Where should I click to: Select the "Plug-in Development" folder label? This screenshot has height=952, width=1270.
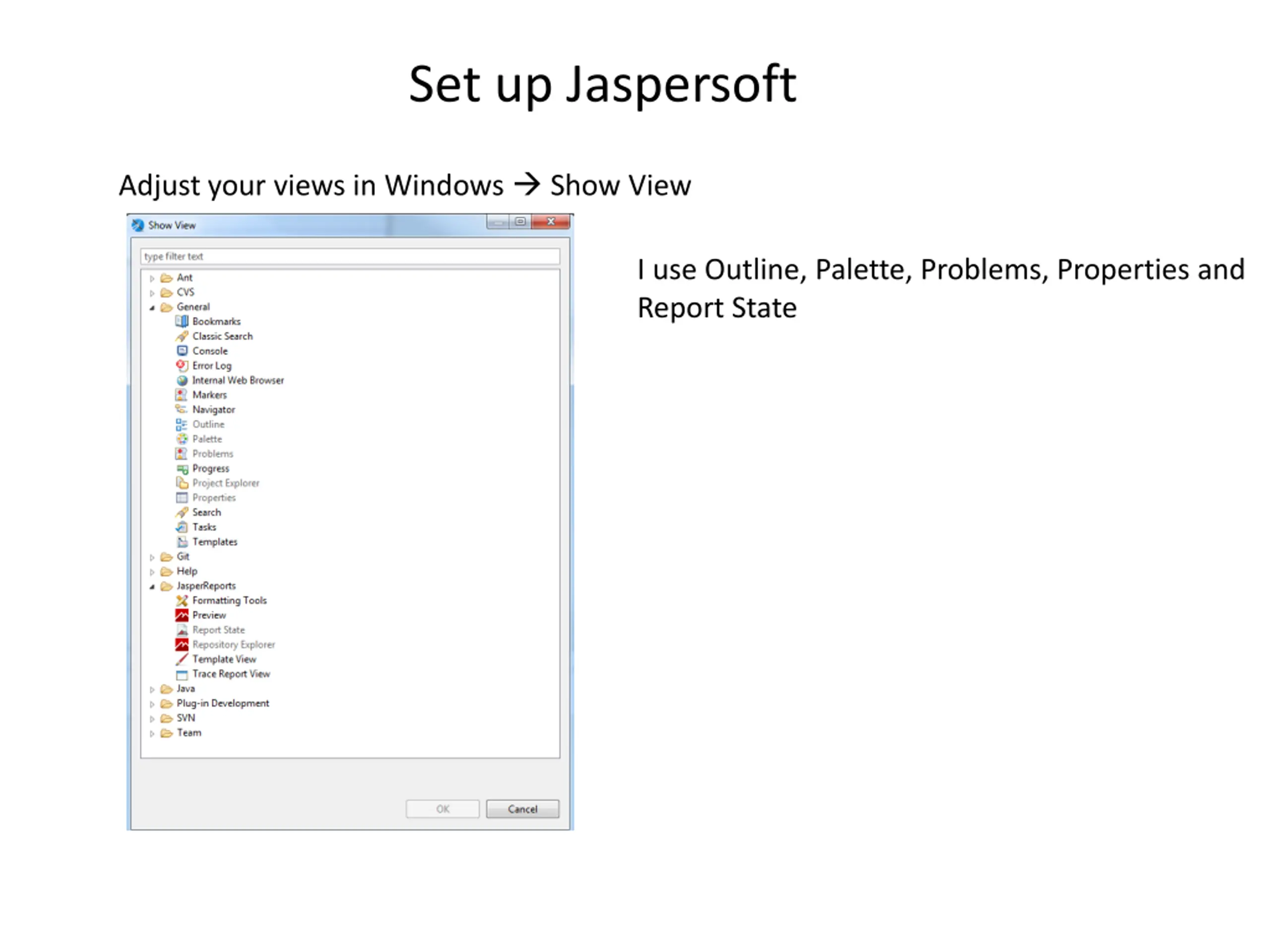(x=223, y=704)
